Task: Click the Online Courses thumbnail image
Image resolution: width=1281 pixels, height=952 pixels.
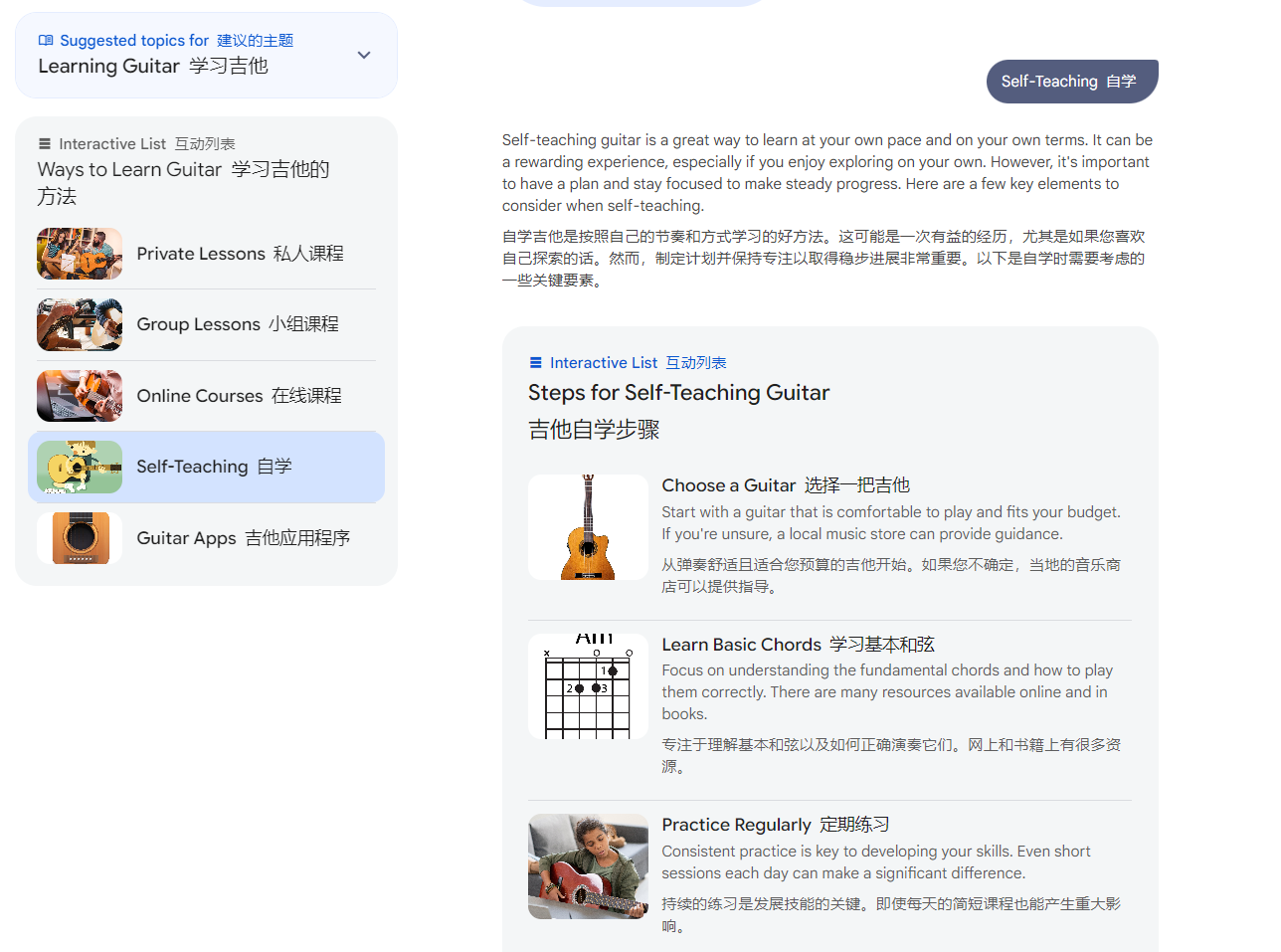Action: point(80,396)
